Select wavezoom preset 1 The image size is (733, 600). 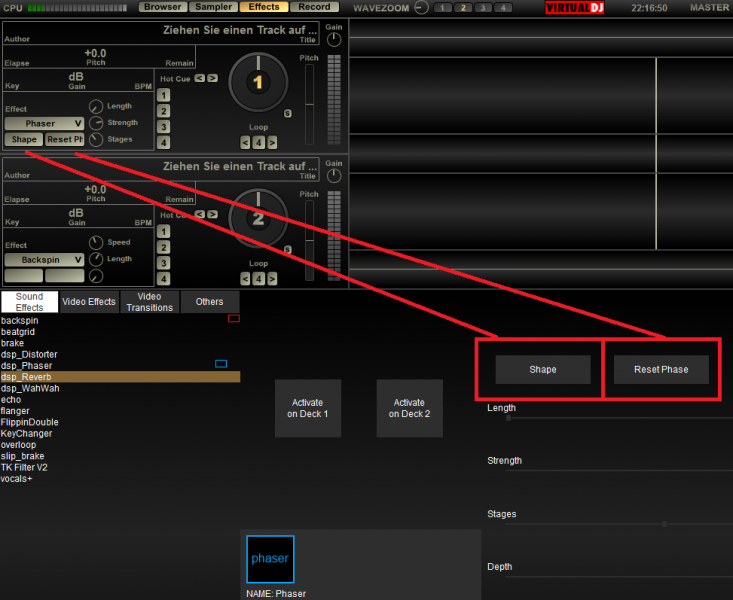[x=442, y=7]
